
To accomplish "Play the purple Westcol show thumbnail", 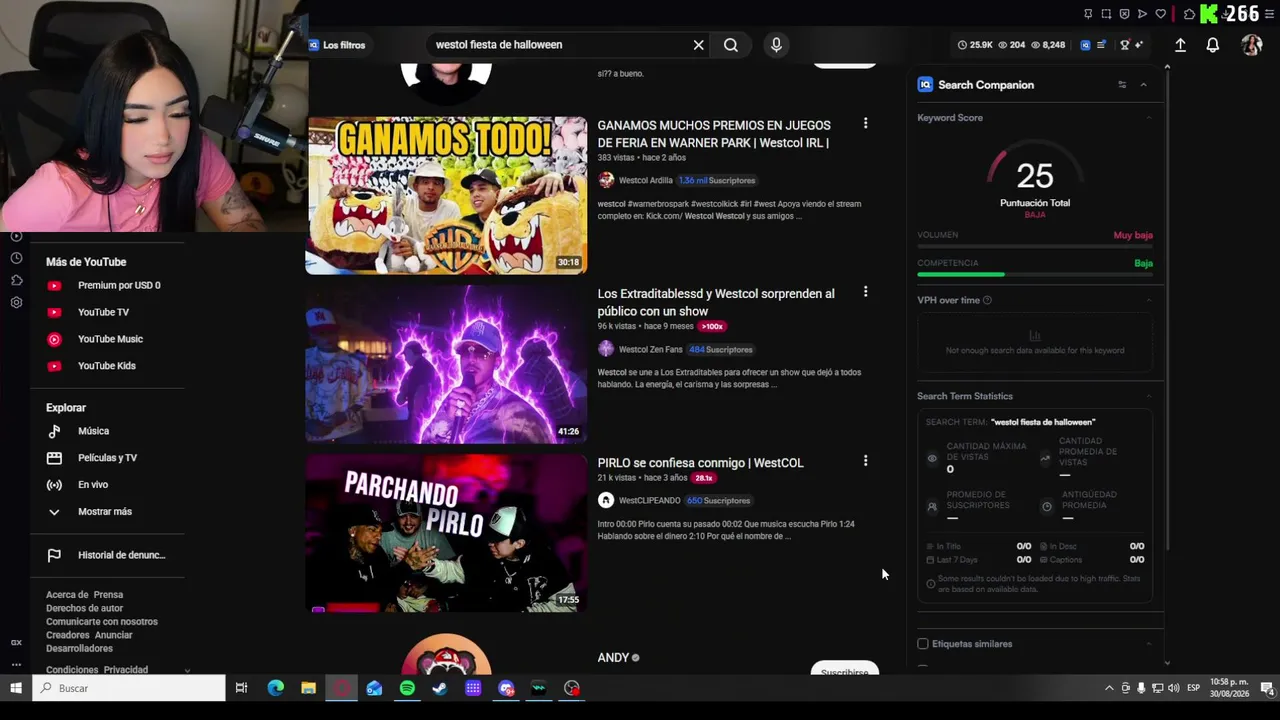I will click(446, 364).
